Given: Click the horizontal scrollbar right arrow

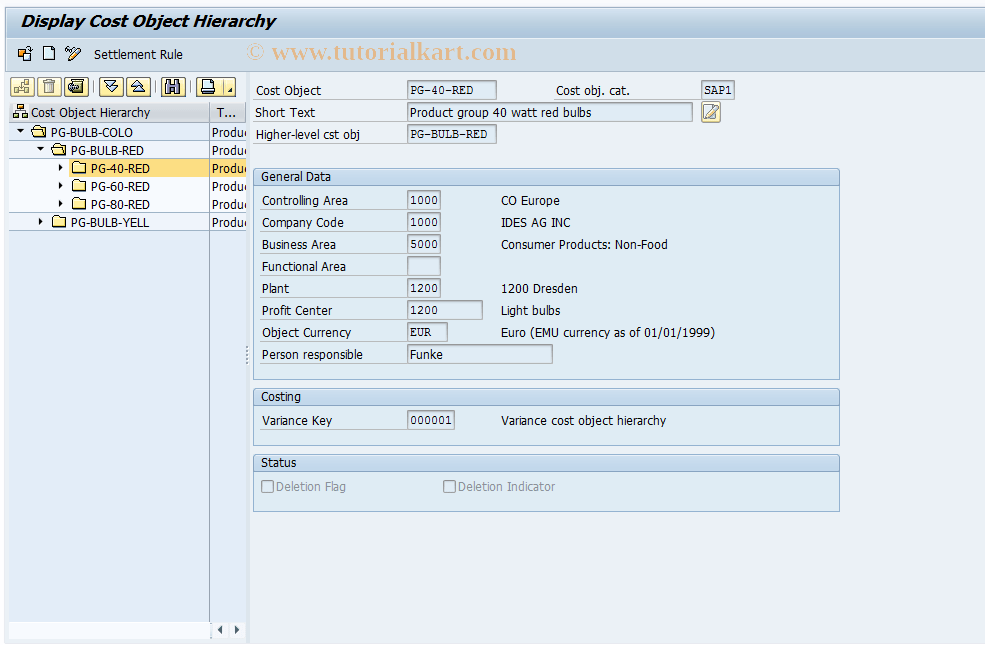Looking at the screenshot, I should click(236, 630).
